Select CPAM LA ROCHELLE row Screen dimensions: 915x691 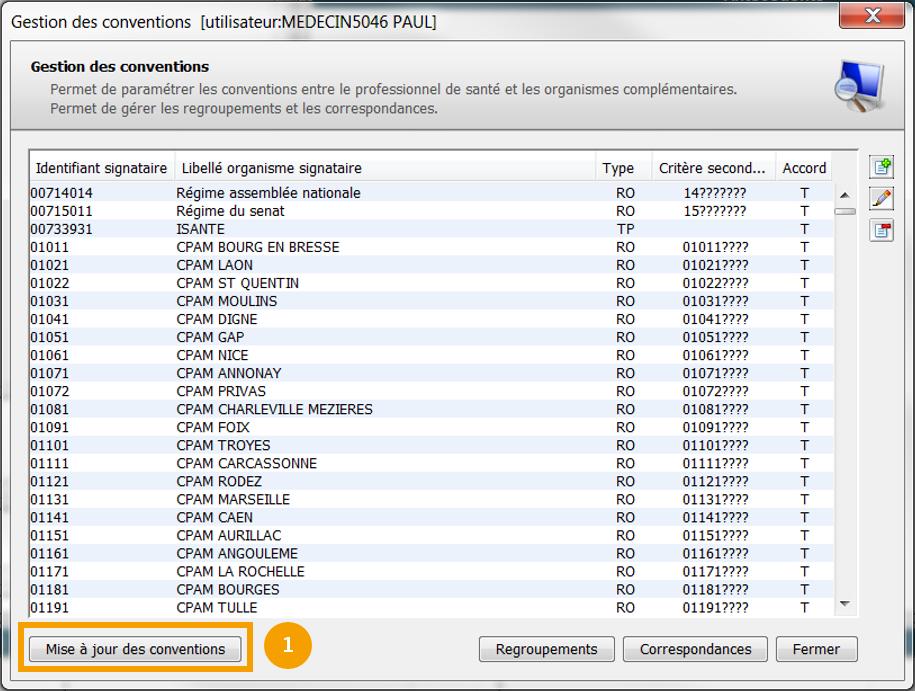(431, 571)
